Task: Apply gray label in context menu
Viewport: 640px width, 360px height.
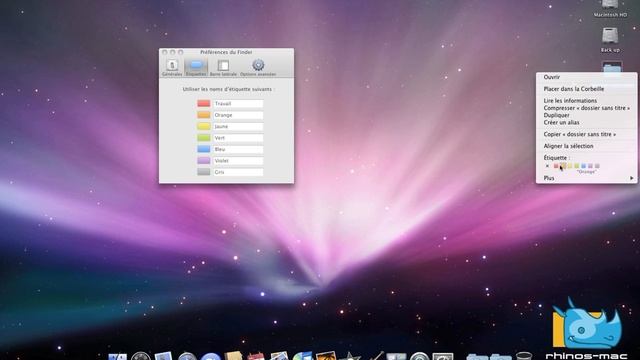Action: tap(597, 166)
